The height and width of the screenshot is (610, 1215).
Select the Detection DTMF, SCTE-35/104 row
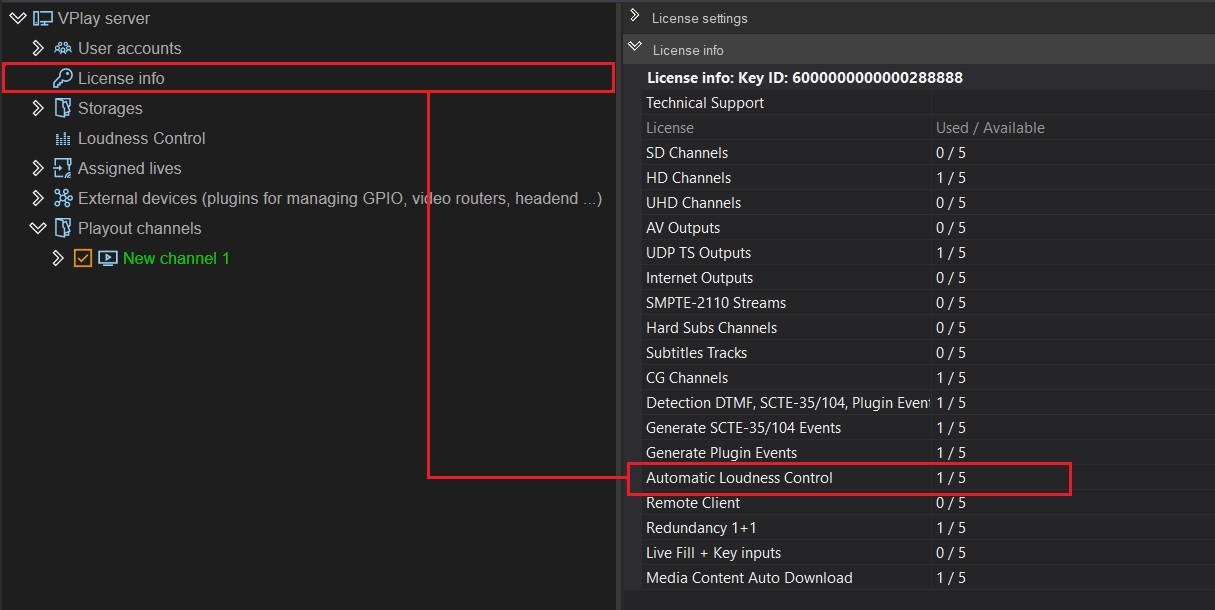pos(928,403)
